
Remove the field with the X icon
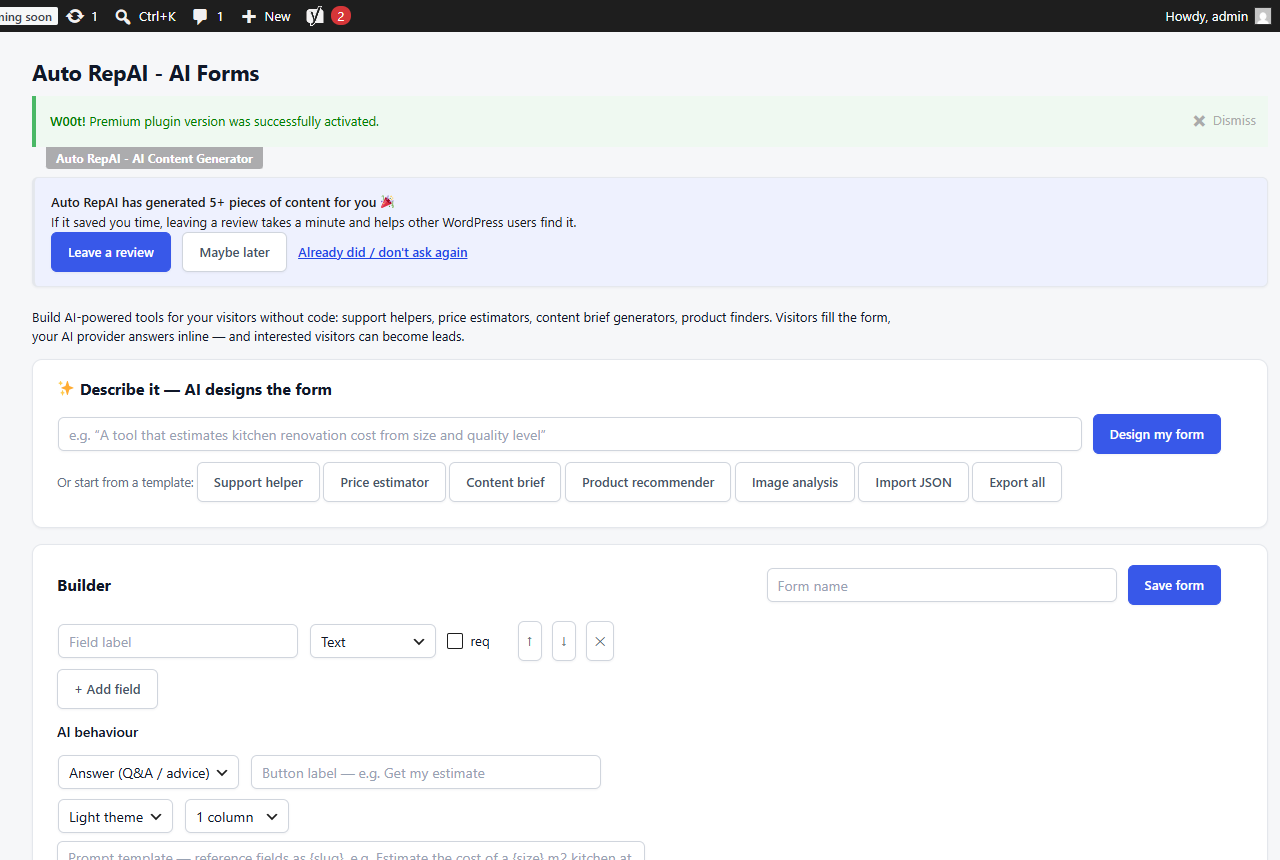click(x=600, y=641)
